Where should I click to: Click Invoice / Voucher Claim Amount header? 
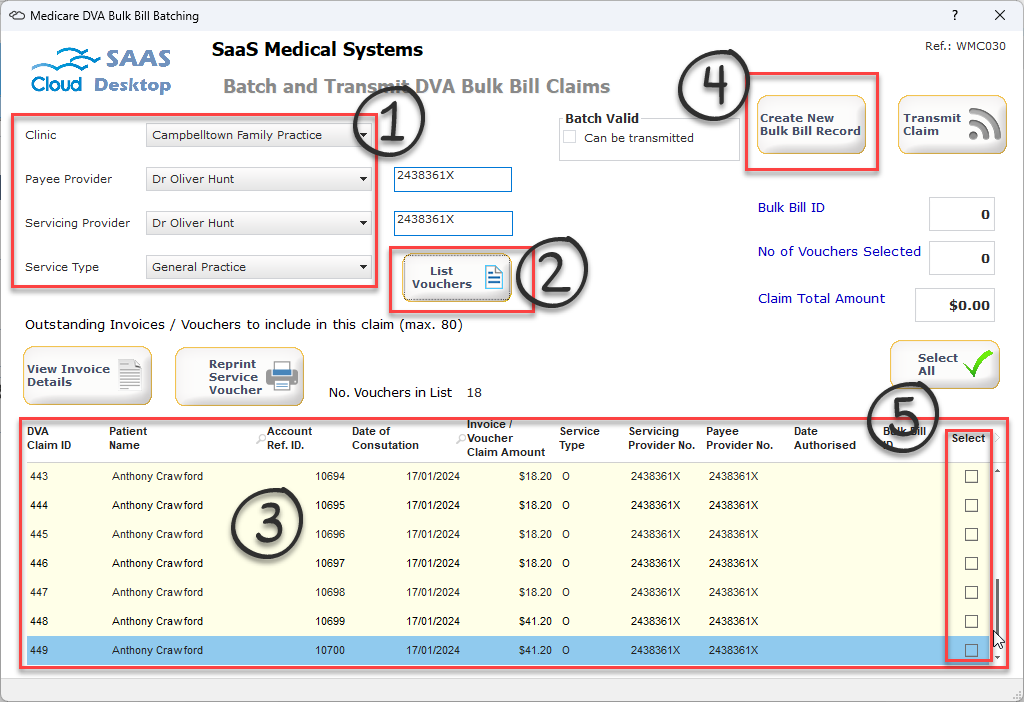click(505, 438)
